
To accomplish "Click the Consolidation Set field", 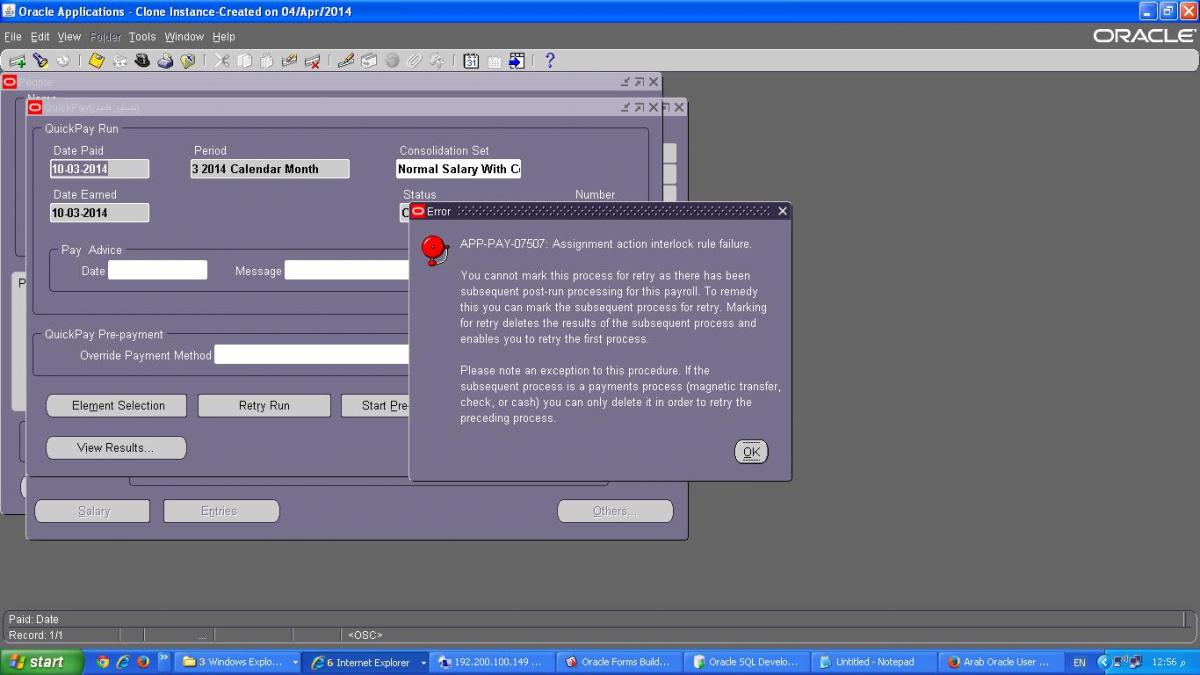I will point(458,169).
